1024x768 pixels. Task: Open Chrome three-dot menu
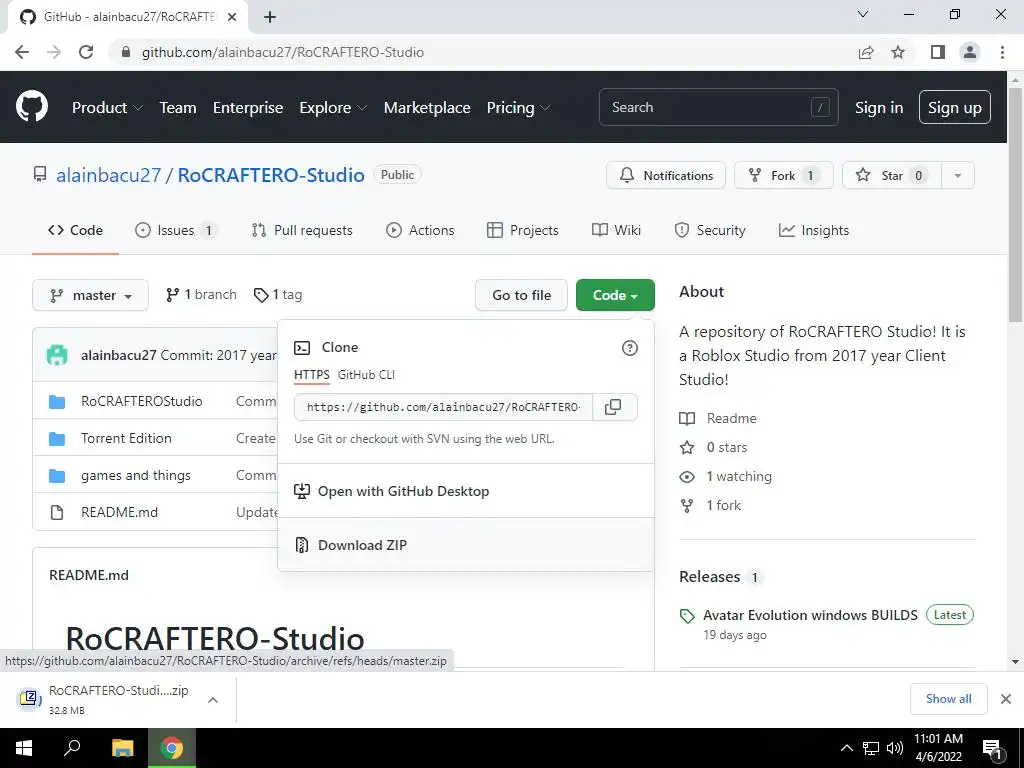pyautogui.click(x=1002, y=52)
